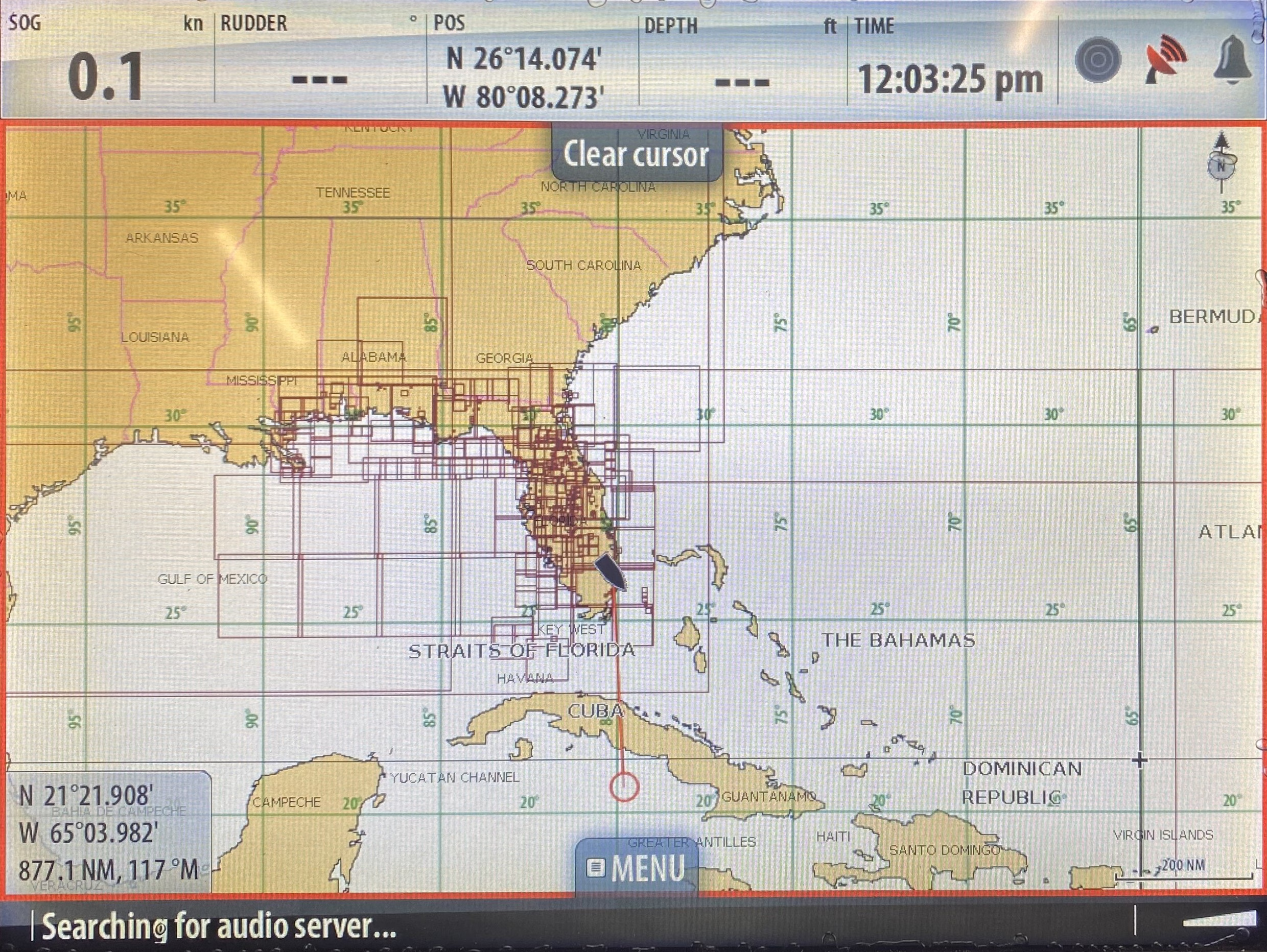This screenshot has height=952, width=1267.
Task: Click the LOUISIANA label
Action: (155, 337)
